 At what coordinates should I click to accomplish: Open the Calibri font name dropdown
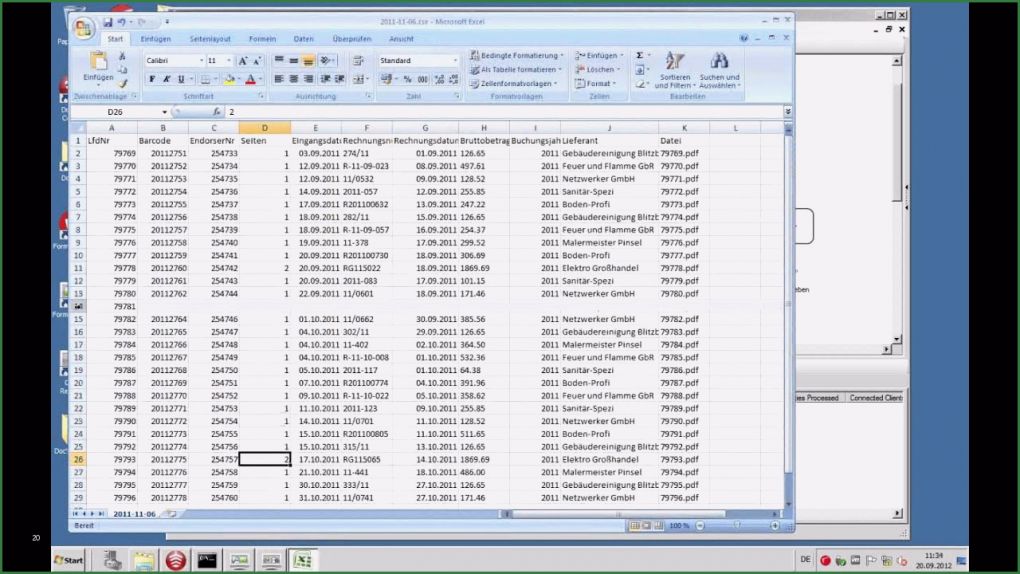pos(202,61)
